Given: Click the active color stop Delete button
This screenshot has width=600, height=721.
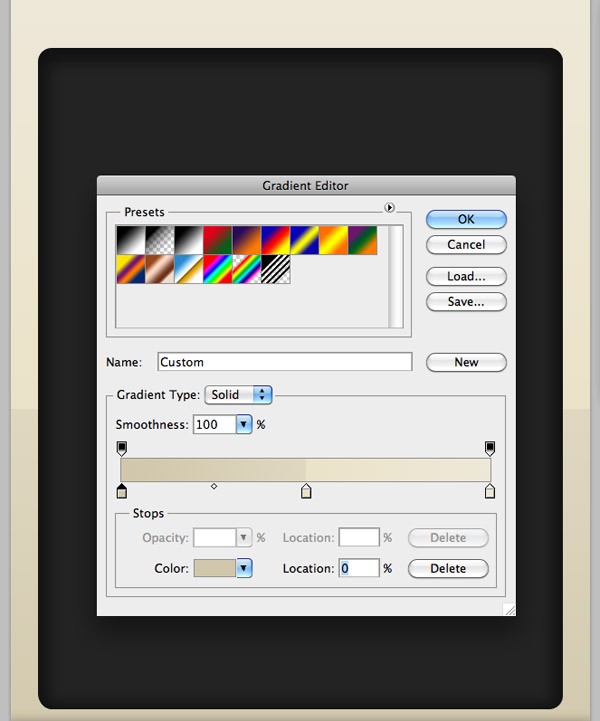Looking at the screenshot, I should coord(448,568).
